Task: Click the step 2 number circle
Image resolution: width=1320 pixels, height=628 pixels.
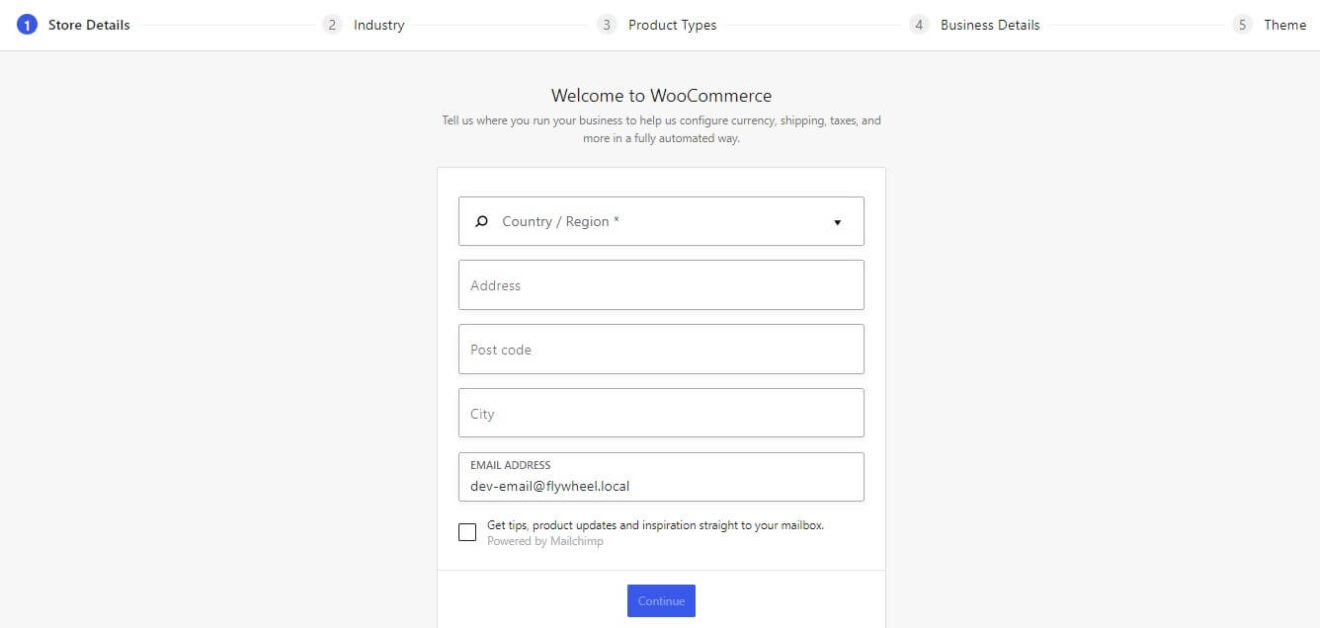Action: click(333, 25)
